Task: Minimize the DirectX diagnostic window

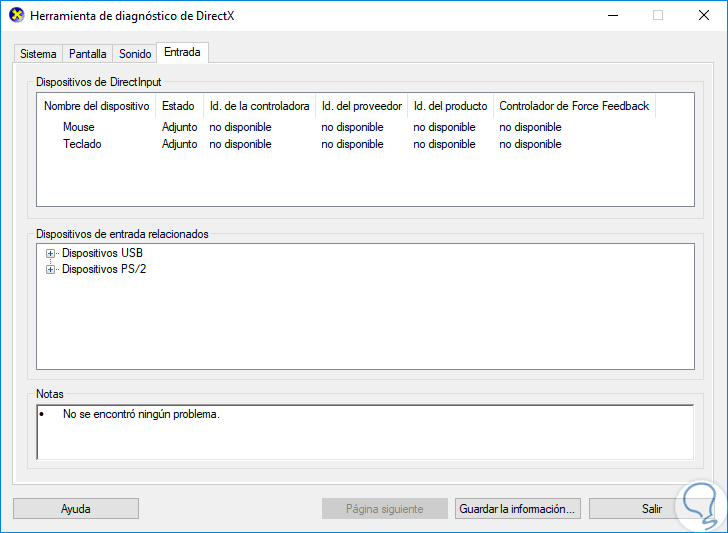Action: (613, 15)
